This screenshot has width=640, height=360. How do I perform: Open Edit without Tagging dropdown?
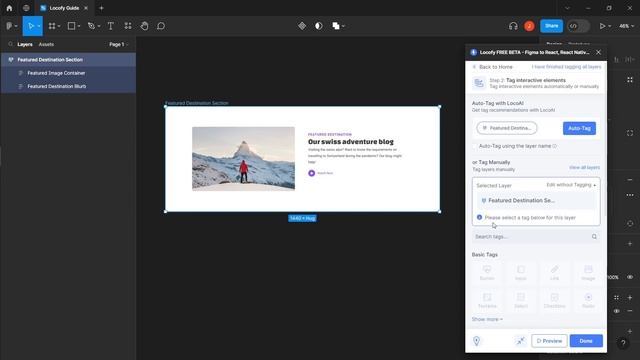pyautogui.click(x=571, y=185)
